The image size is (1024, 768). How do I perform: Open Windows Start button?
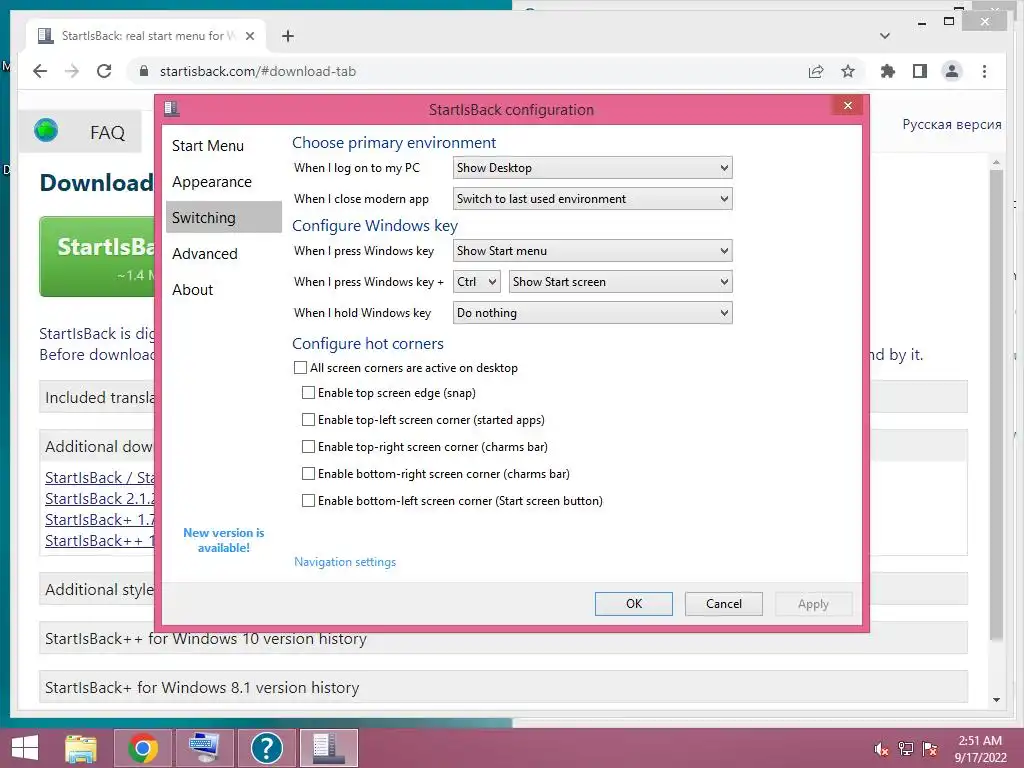25,748
